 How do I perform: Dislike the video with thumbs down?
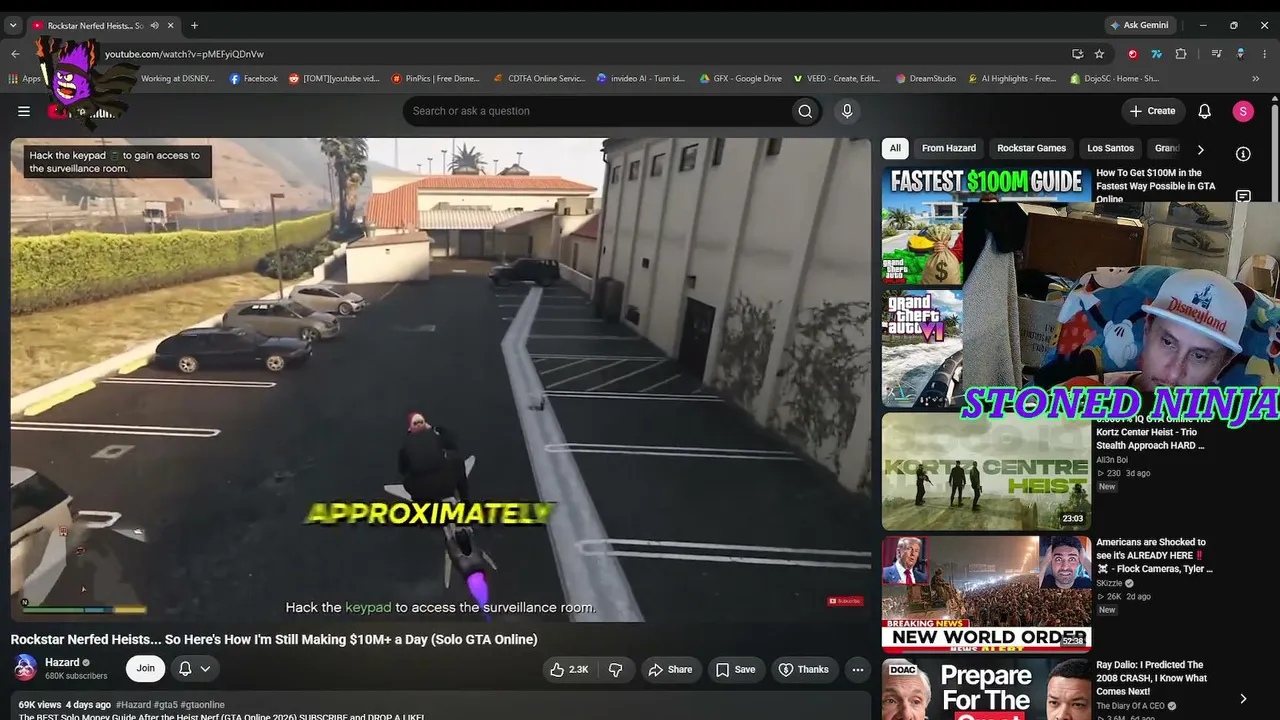(616, 669)
